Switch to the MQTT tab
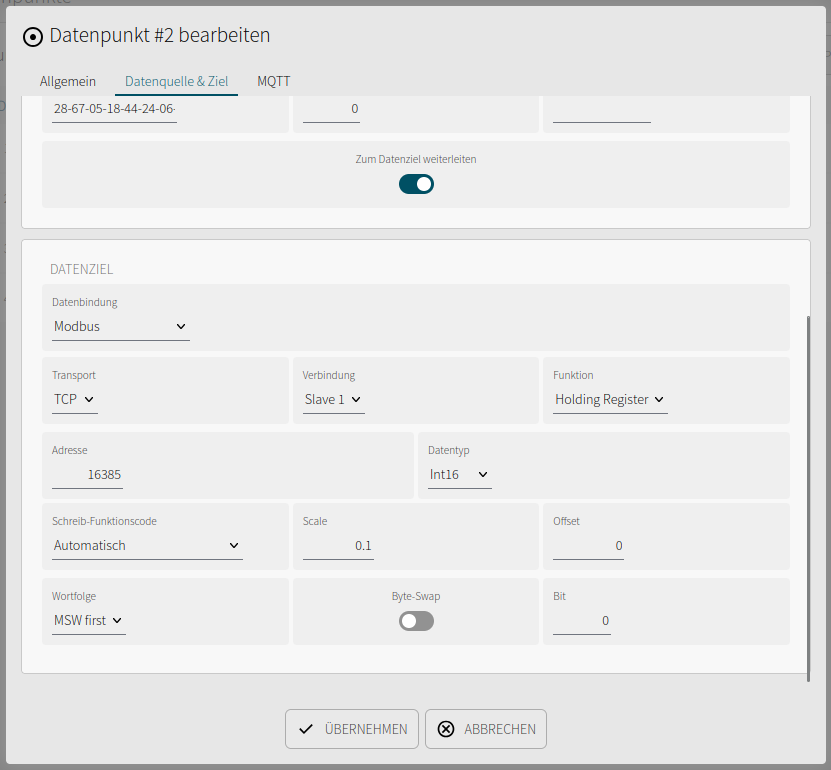The height and width of the screenshot is (770, 831). point(273,82)
